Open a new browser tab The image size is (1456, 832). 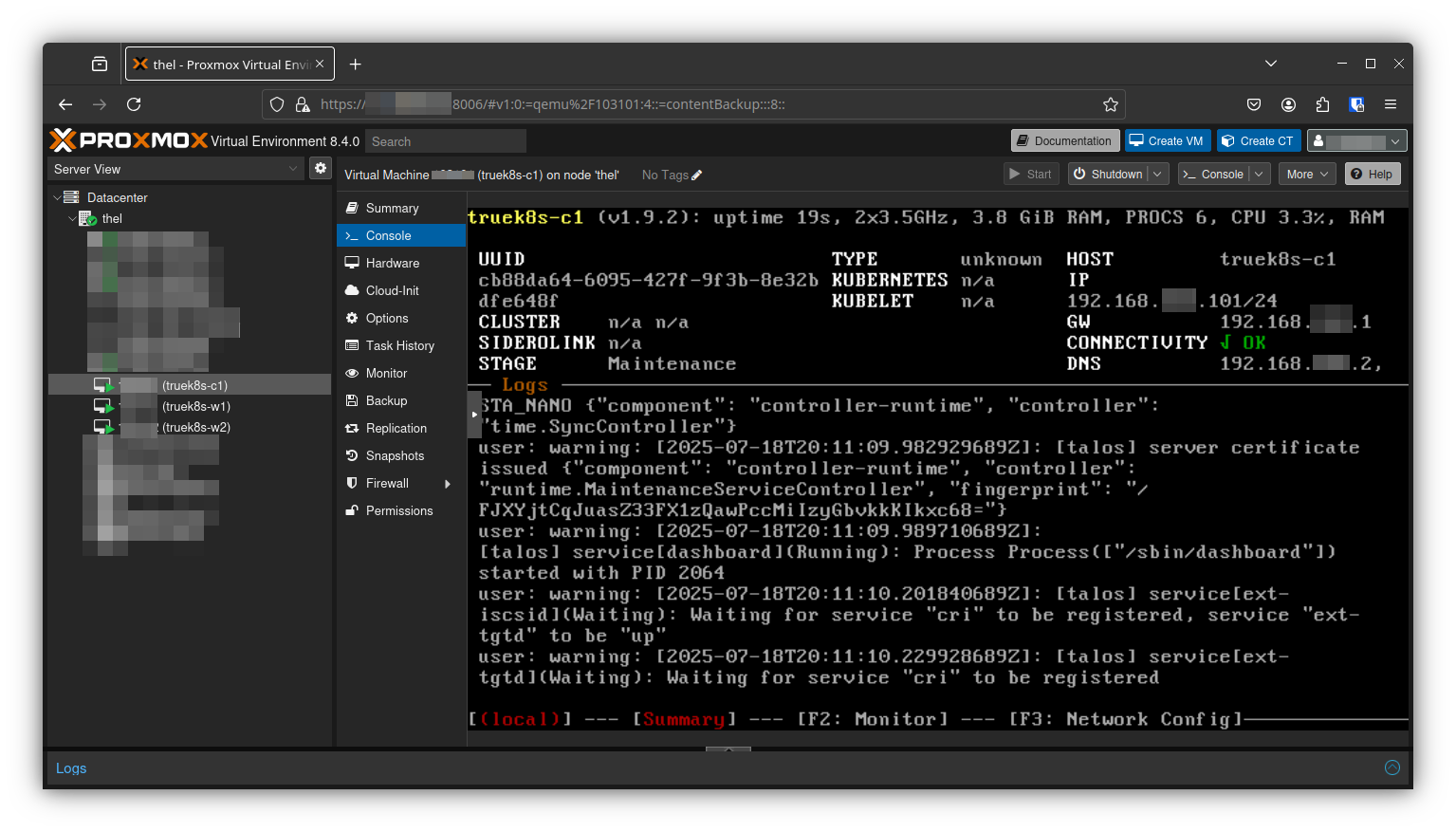pos(356,65)
